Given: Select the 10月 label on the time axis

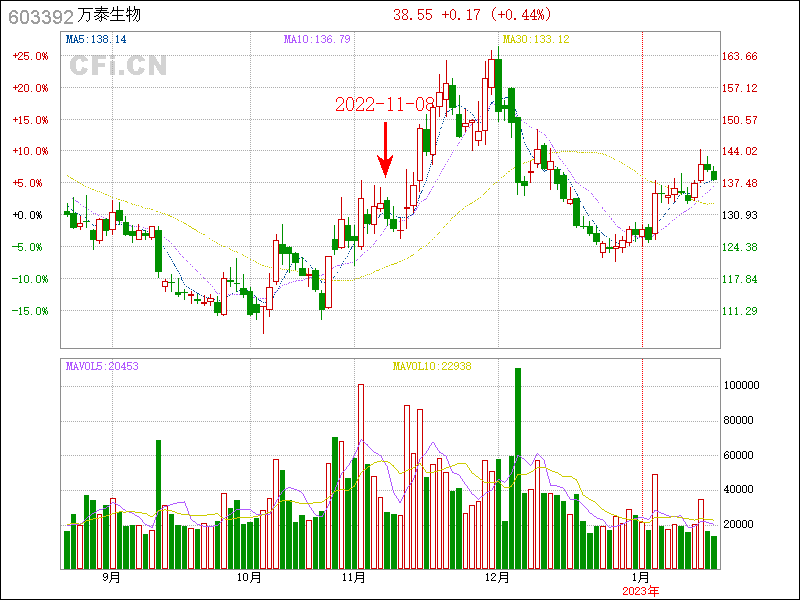Looking at the screenshot, I should click(x=249, y=577).
